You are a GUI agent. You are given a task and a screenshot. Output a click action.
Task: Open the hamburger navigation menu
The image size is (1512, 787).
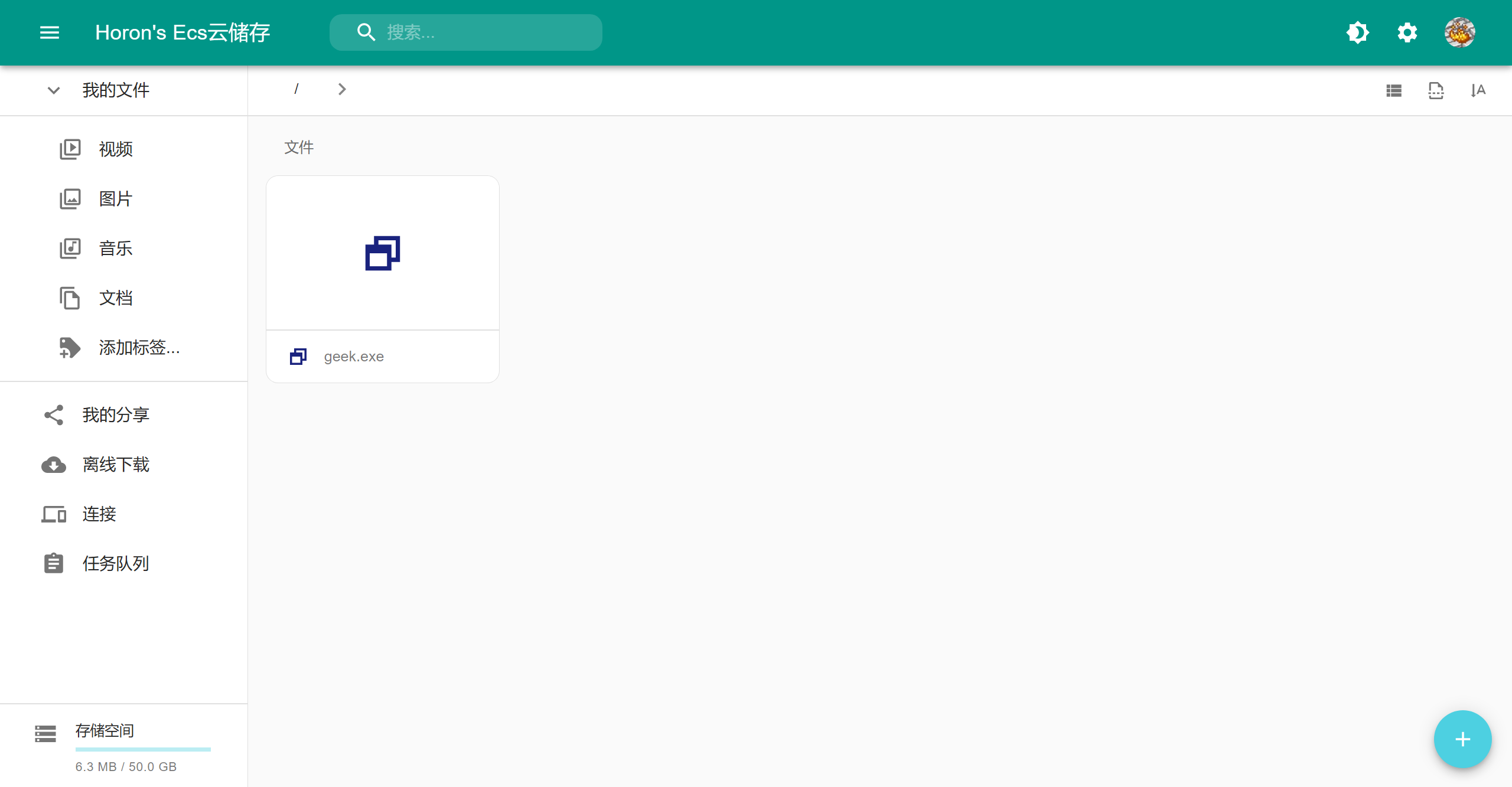[x=50, y=32]
